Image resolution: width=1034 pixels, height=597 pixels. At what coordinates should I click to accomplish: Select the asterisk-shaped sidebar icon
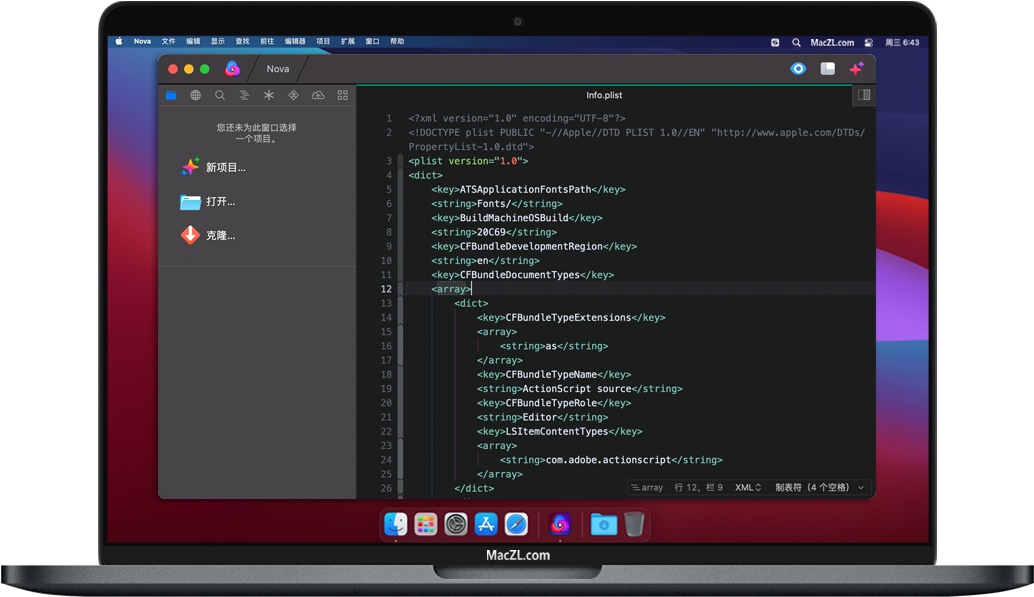(x=268, y=95)
